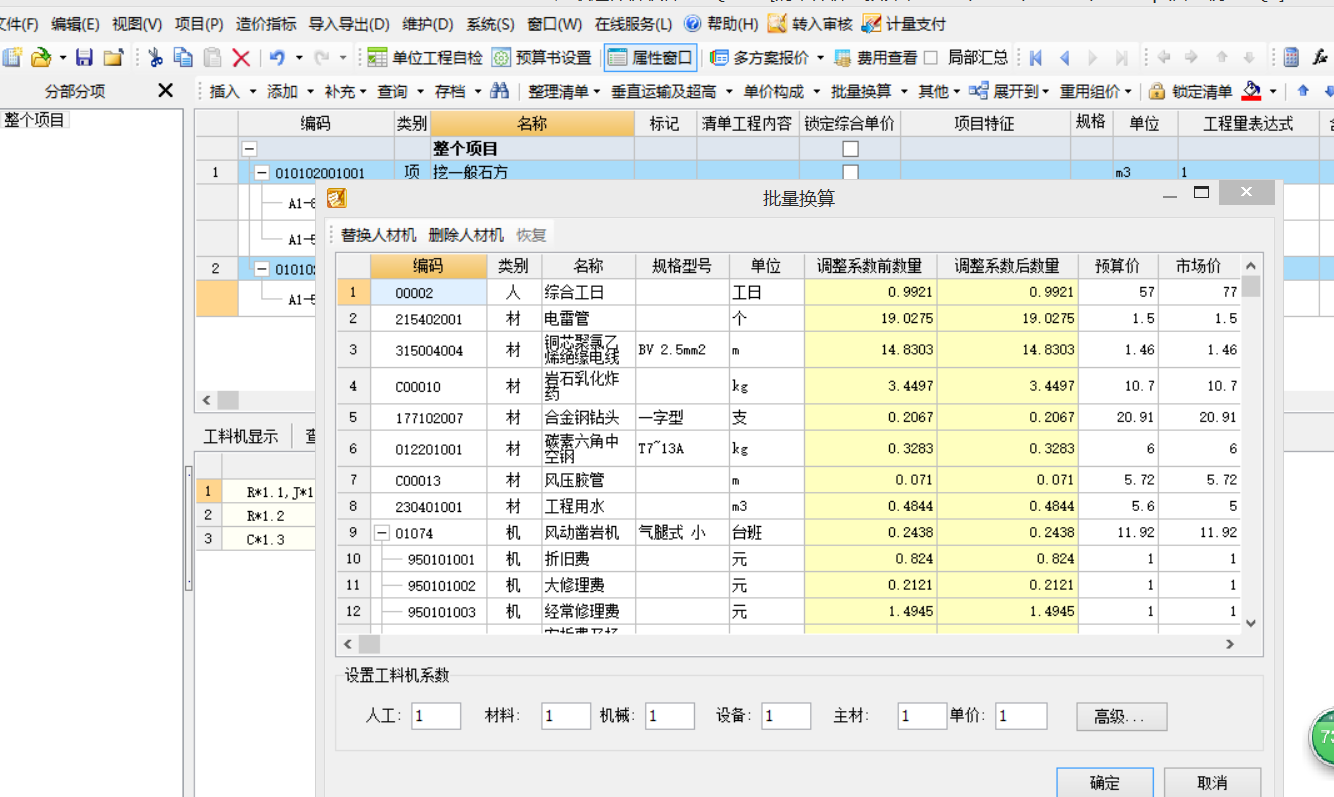The width and height of the screenshot is (1334, 797).
Task: Check 锁定综合单价 for 挖一般石方 row
Action: click(x=851, y=172)
